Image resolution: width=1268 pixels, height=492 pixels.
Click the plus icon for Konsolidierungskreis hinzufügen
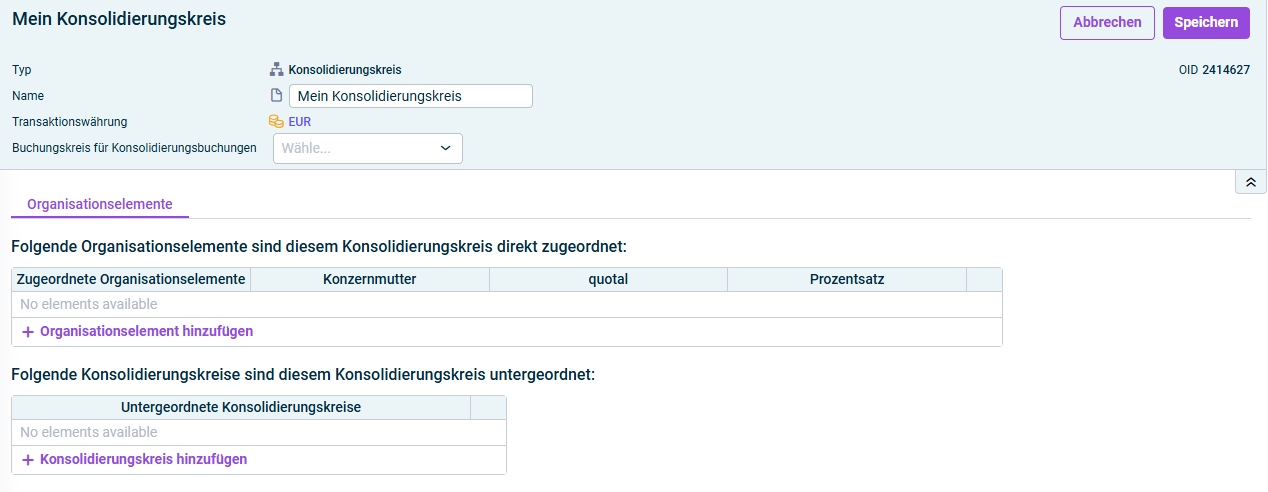point(28,460)
